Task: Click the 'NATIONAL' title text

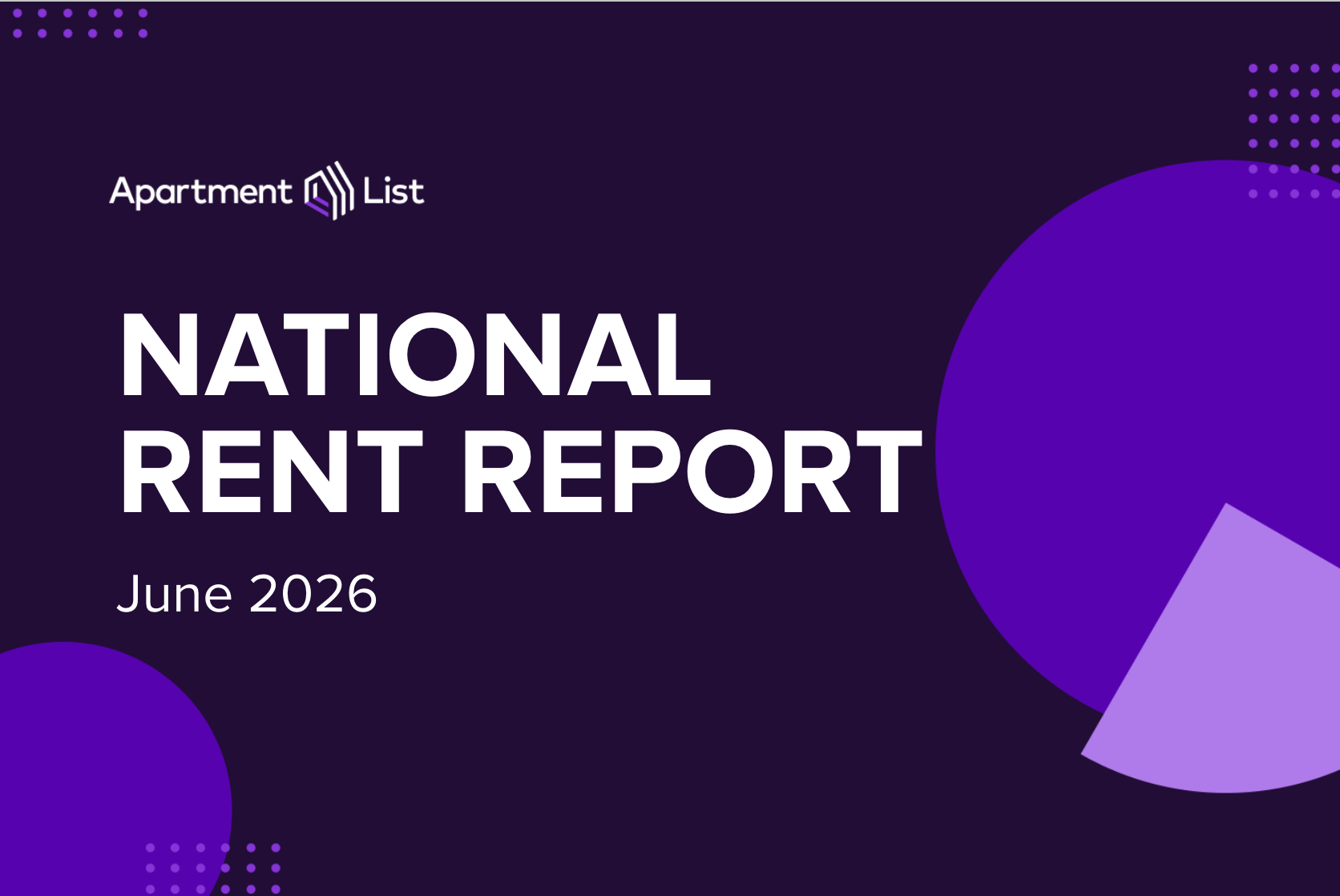Action: point(415,355)
